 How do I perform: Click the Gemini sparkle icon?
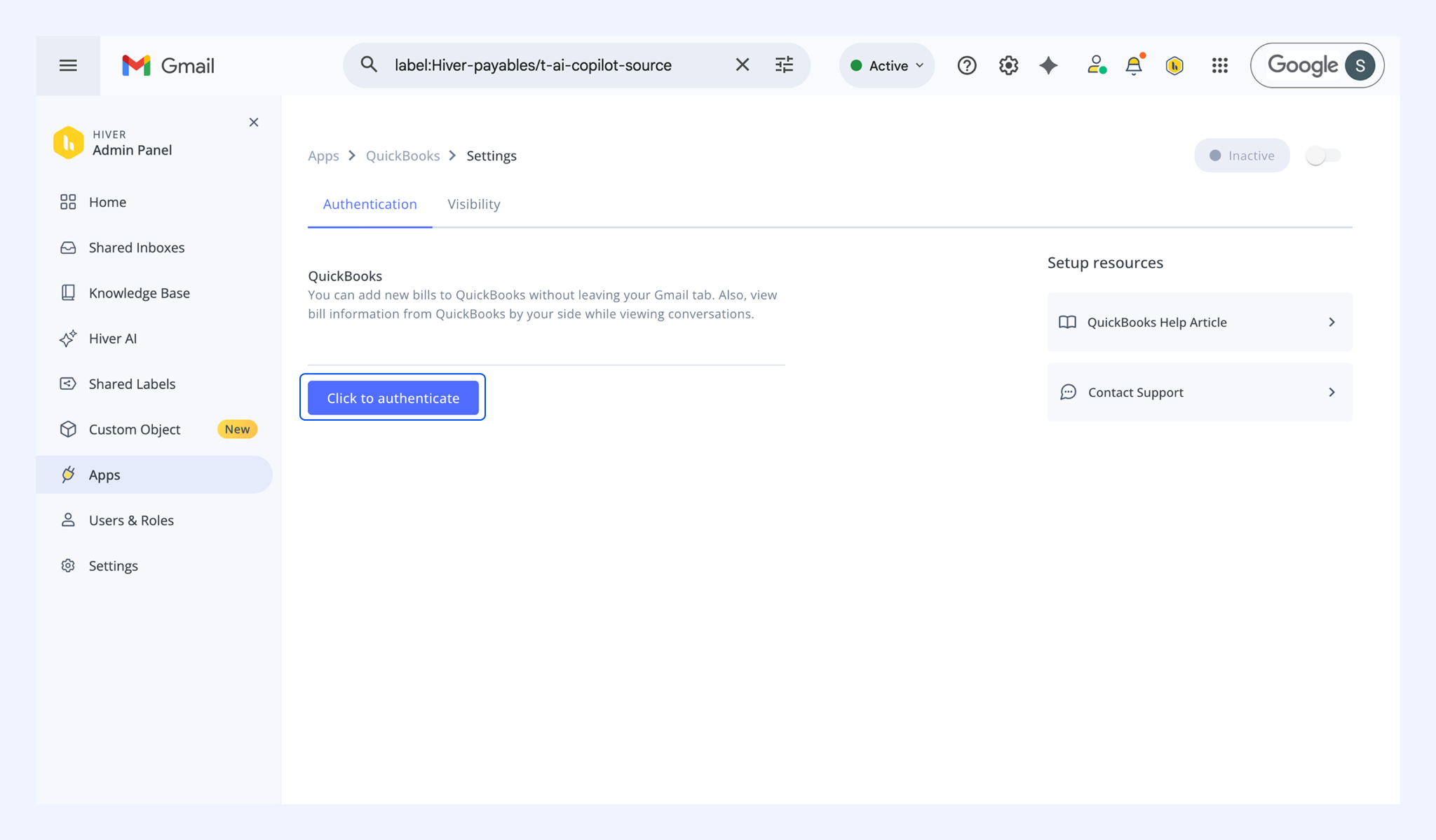tap(1049, 65)
